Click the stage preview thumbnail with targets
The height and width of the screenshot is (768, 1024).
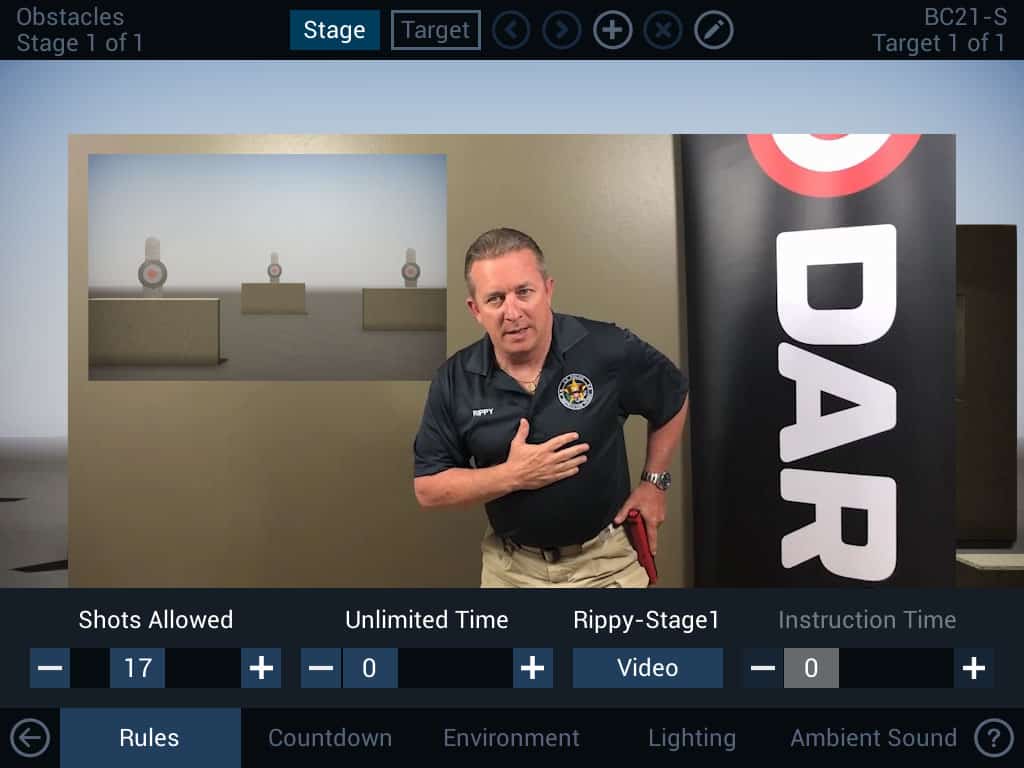(x=267, y=267)
